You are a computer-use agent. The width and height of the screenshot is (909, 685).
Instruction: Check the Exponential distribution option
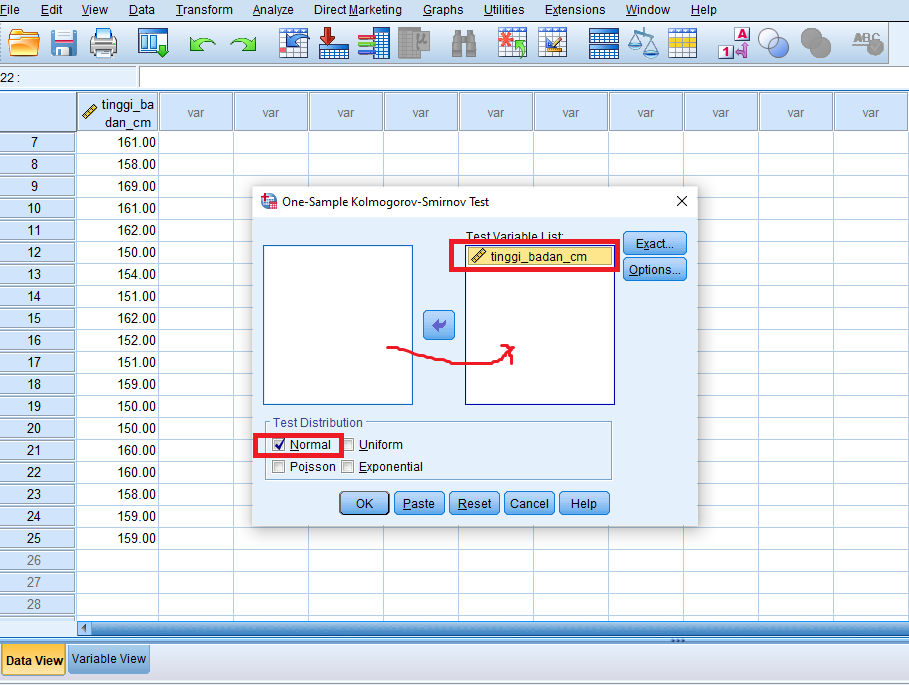tap(349, 467)
